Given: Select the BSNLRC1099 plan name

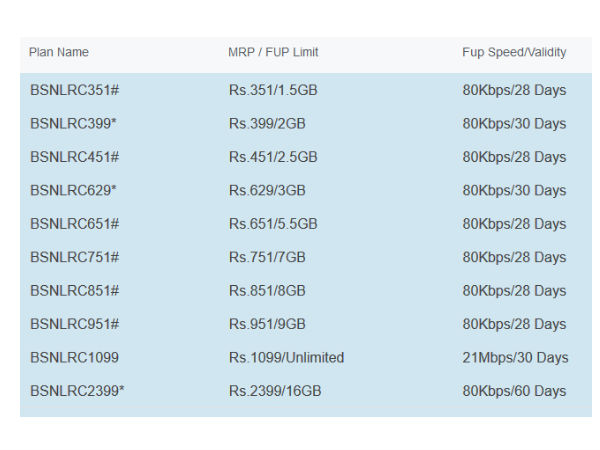Looking at the screenshot, I should [x=74, y=357].
